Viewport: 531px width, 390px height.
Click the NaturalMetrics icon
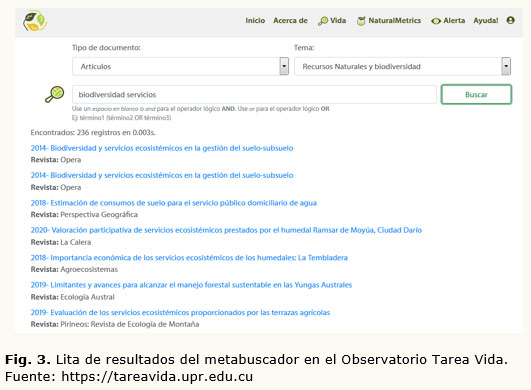pos(361,21)
